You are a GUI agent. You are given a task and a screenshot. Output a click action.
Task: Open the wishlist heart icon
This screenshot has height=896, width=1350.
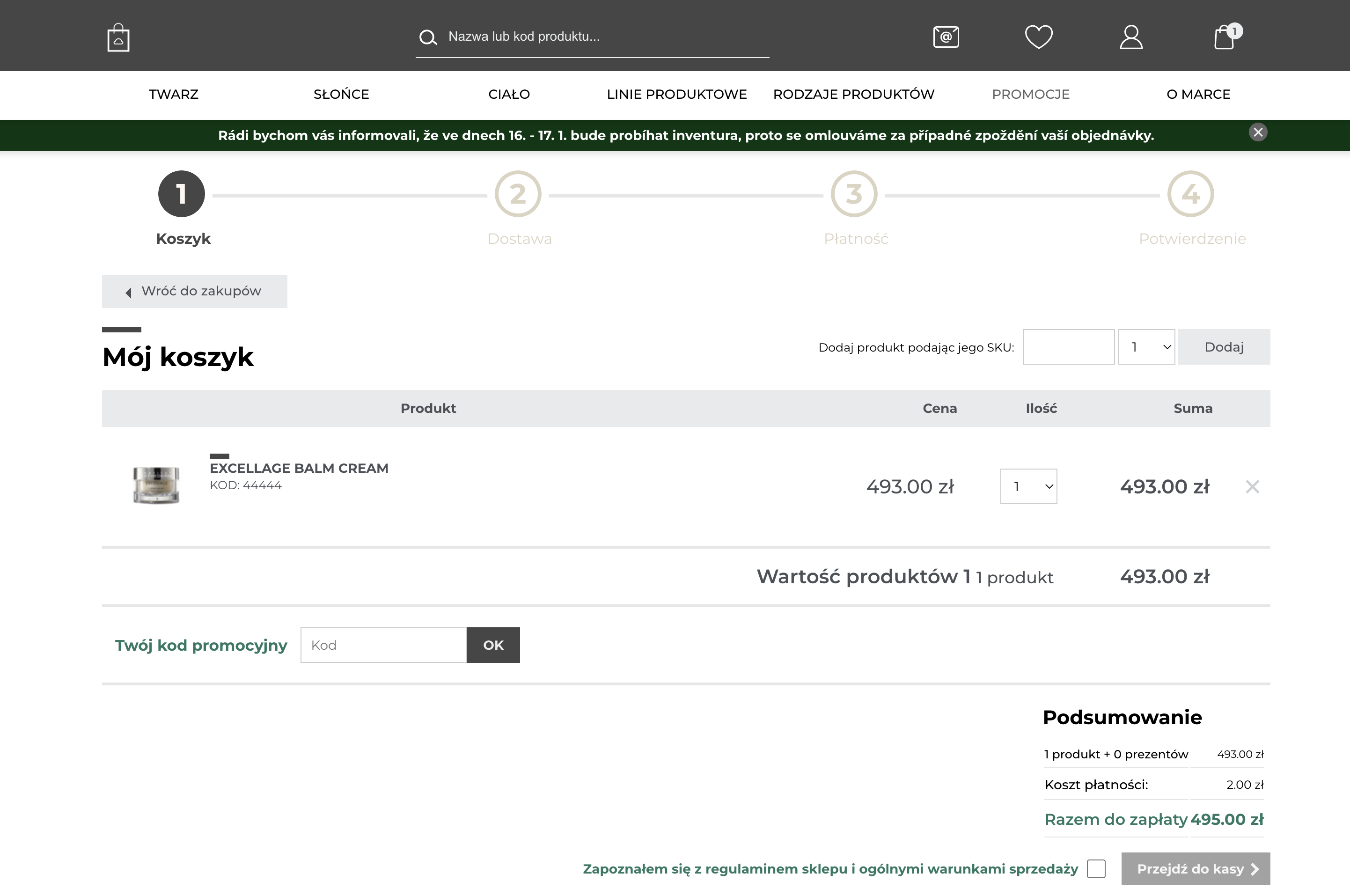[1039, 37]
